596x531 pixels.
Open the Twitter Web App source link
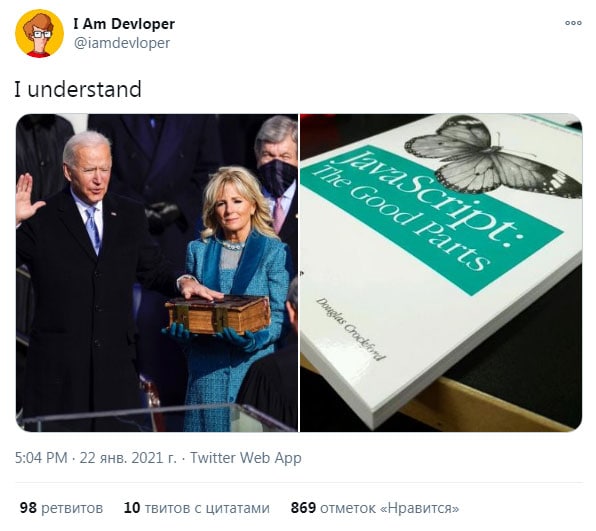[246, 458]
